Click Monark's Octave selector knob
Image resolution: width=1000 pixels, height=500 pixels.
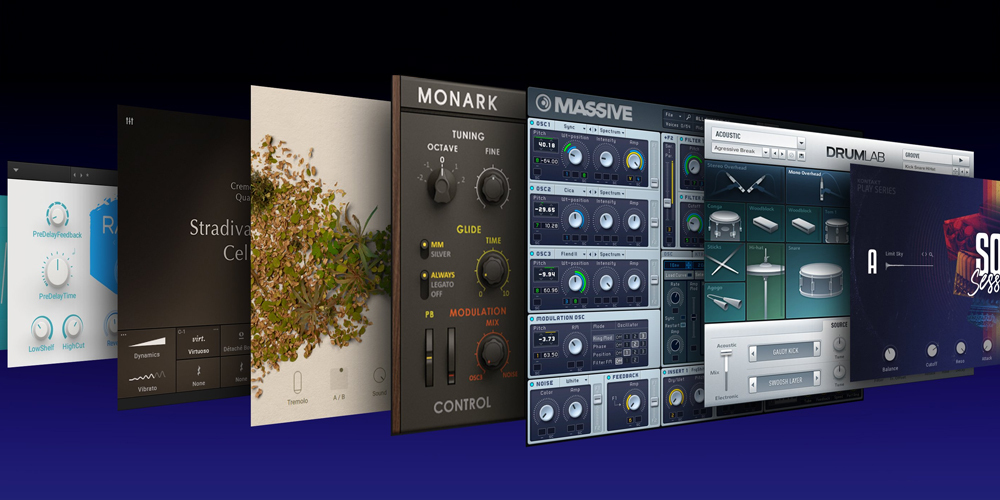coord(442,186)
